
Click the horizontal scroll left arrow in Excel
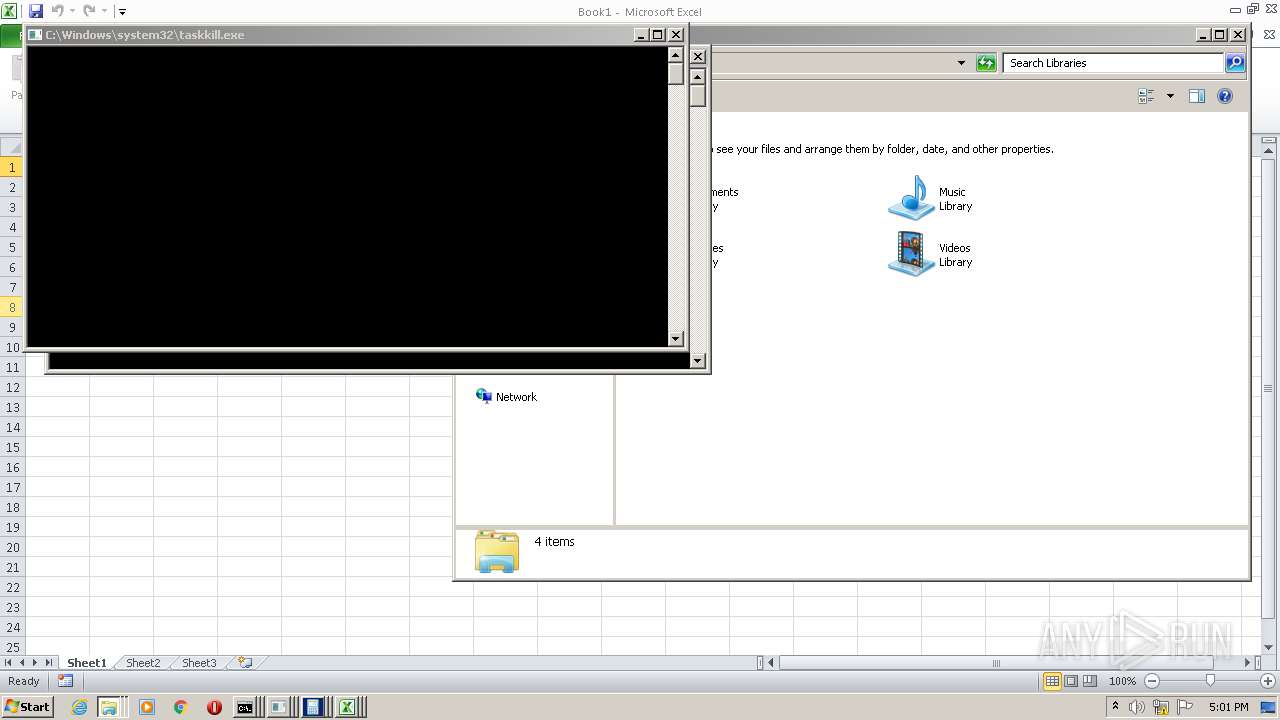772,663
